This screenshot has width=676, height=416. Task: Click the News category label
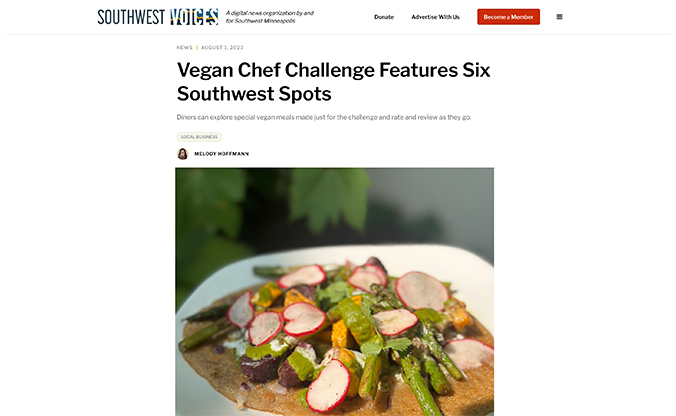pos(185,48)
